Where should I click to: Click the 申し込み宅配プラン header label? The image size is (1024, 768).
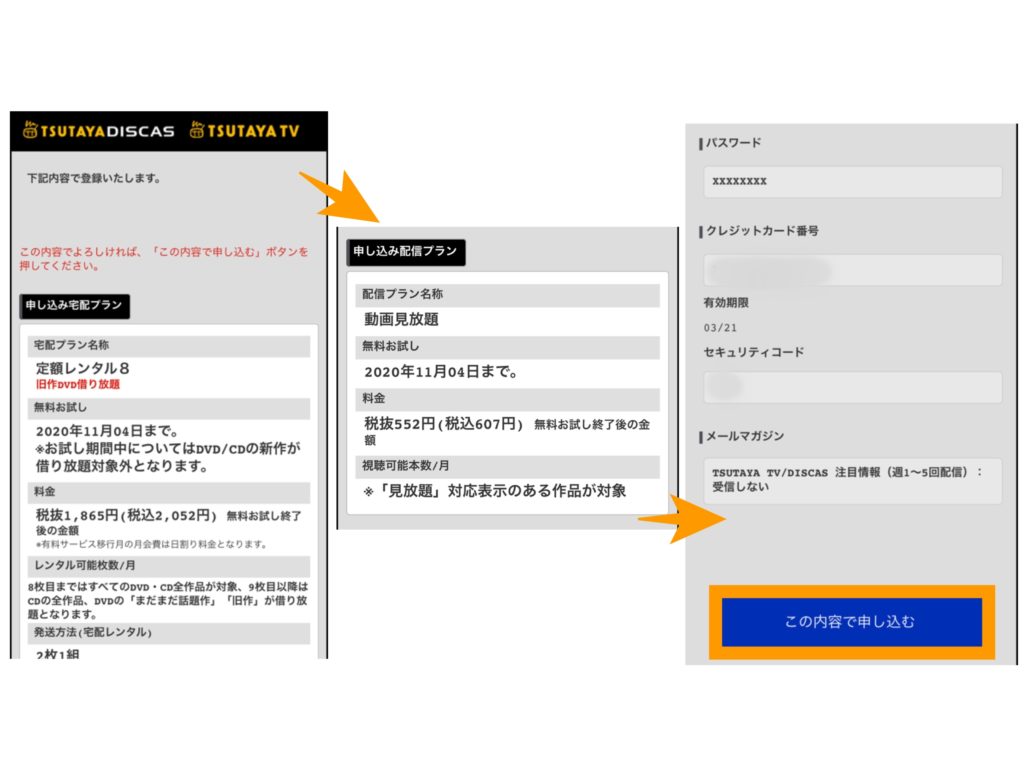[74, 306]
